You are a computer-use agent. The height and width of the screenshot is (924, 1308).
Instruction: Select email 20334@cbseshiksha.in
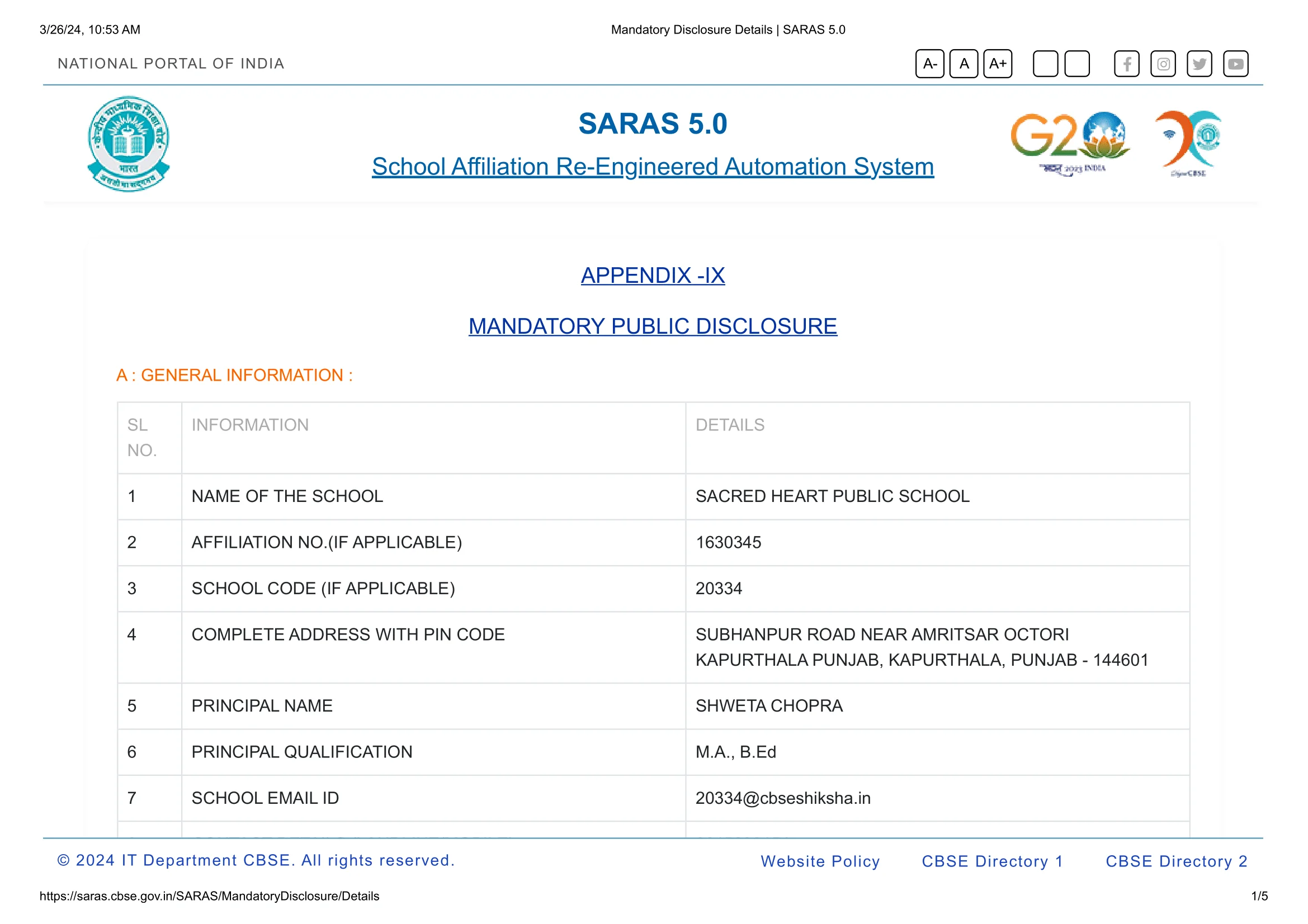click(x=938, y=799)
